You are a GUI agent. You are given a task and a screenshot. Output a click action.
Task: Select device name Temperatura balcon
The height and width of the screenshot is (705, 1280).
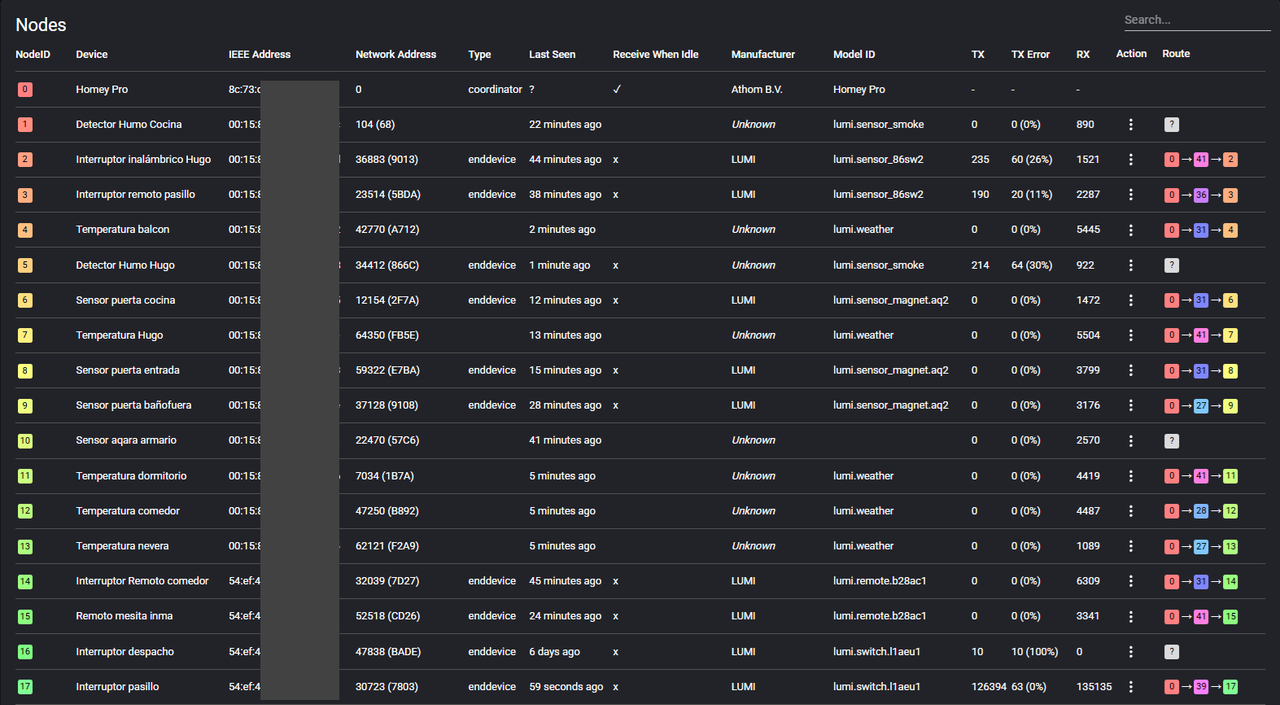(x=123, y=230)
